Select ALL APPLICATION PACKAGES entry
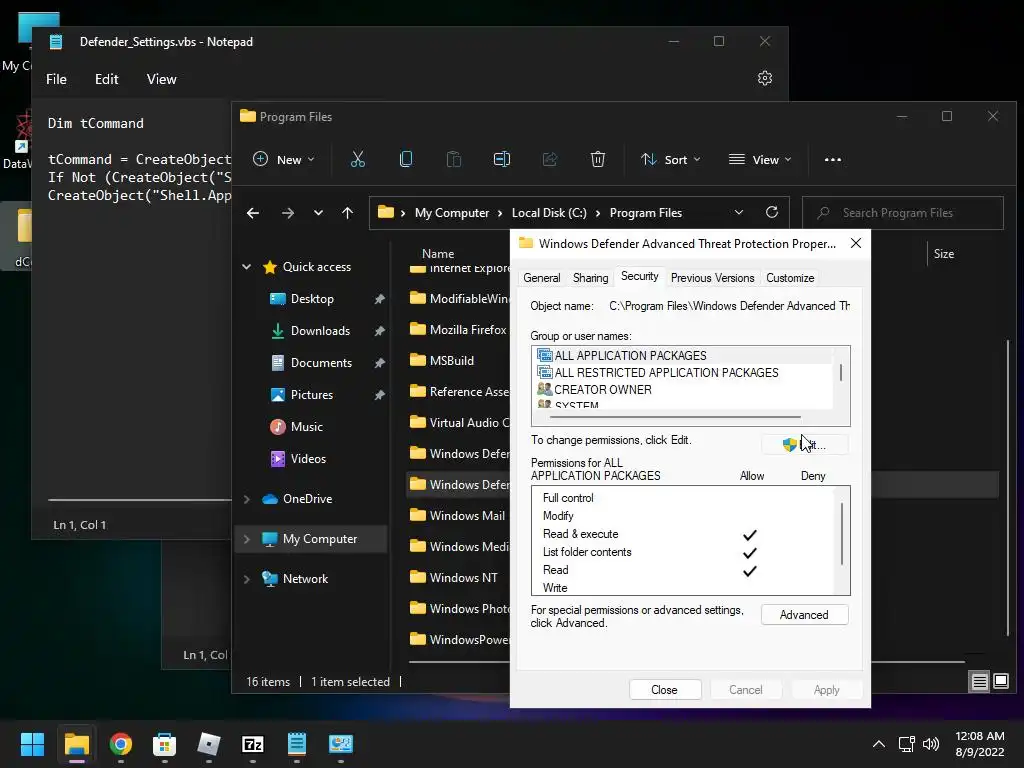1024x768 pixels. pyautogui.click(x=630, y=355)
